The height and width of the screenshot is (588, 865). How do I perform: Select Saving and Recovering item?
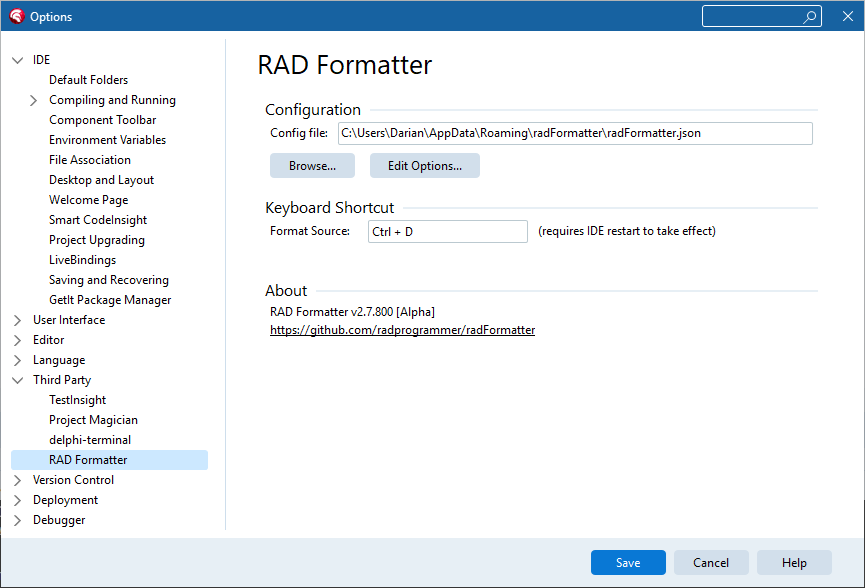(109, 280)
